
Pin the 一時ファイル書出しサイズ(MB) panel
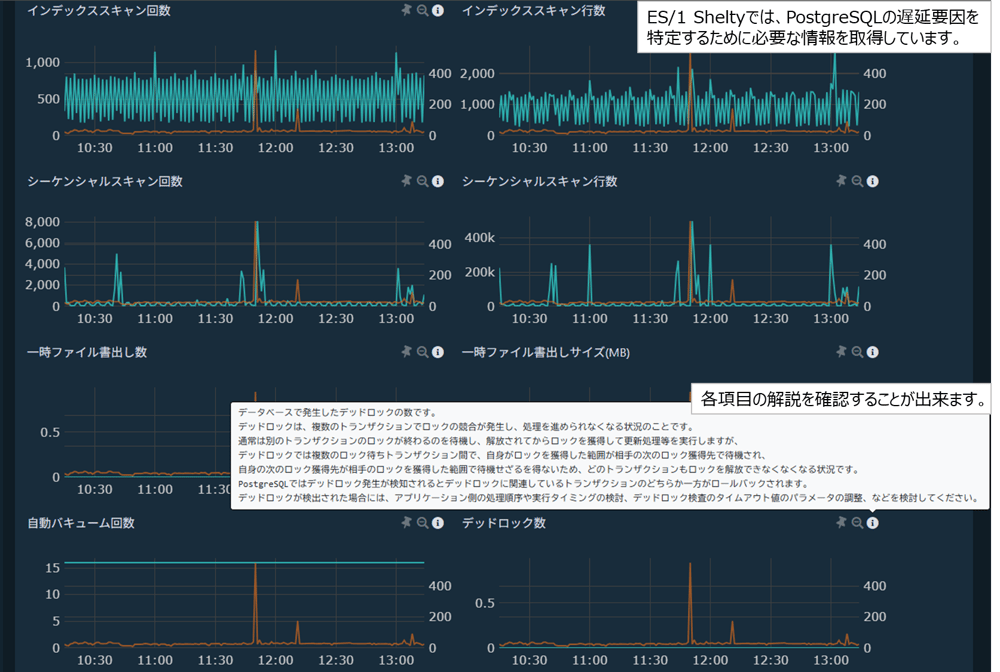tap(841, 351)
